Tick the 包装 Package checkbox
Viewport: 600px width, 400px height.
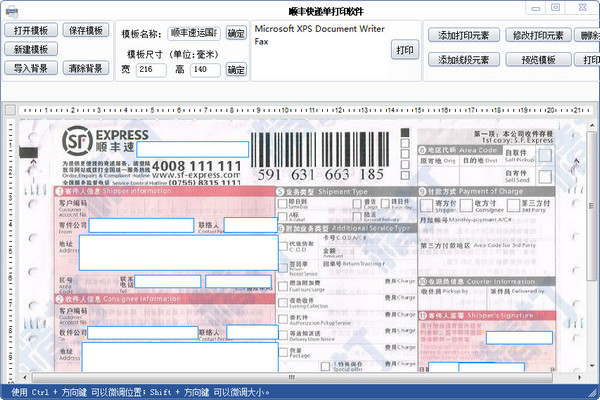point(283,352)
